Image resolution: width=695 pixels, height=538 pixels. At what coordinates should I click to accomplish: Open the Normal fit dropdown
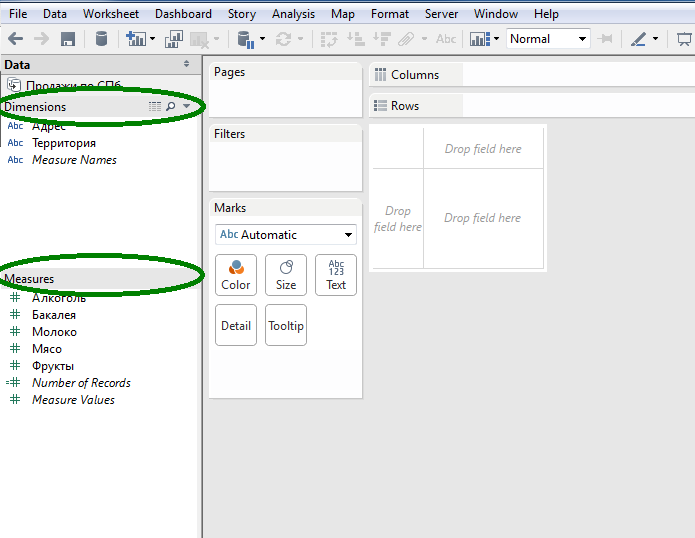click(548, 39)
